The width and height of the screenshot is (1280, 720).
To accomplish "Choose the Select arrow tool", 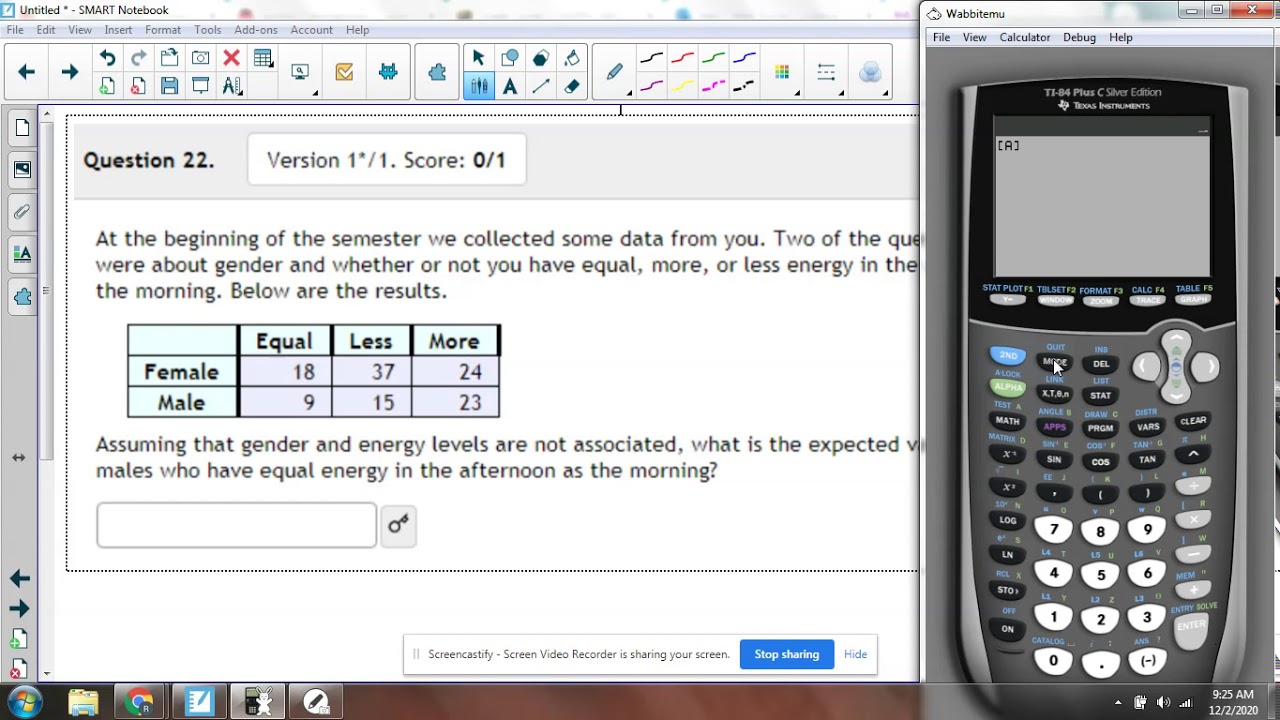I will click(x=478, y=59).
